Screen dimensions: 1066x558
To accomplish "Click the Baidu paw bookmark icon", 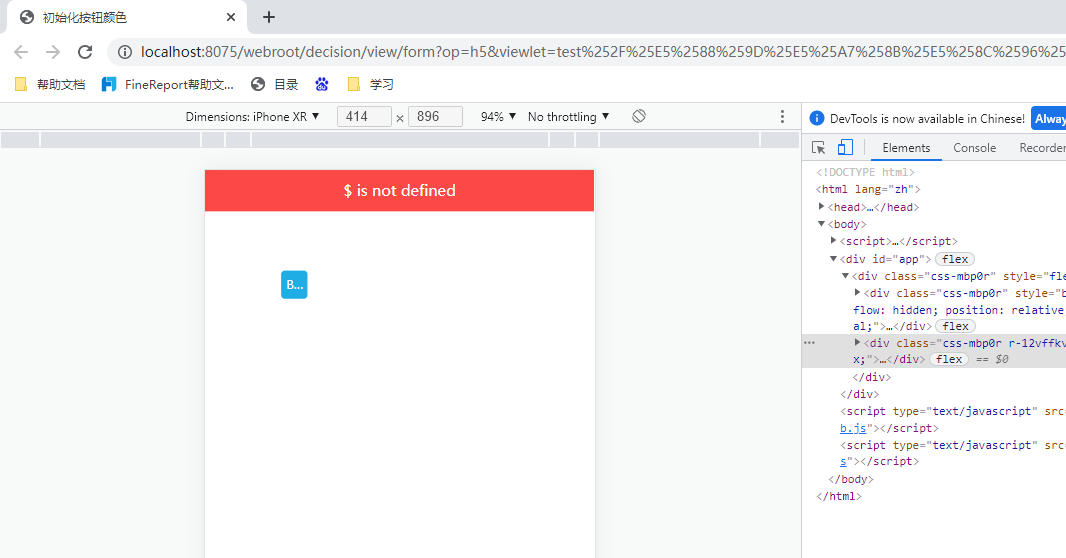I will [322, 84].
